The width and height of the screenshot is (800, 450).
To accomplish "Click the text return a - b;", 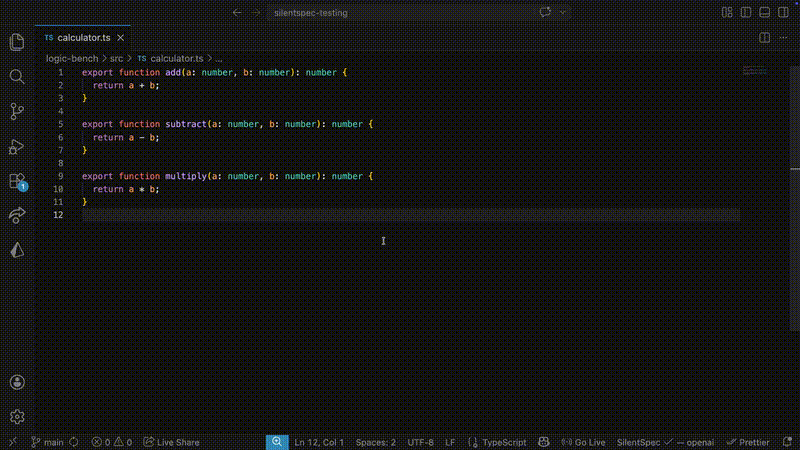I will coord(126,138).
